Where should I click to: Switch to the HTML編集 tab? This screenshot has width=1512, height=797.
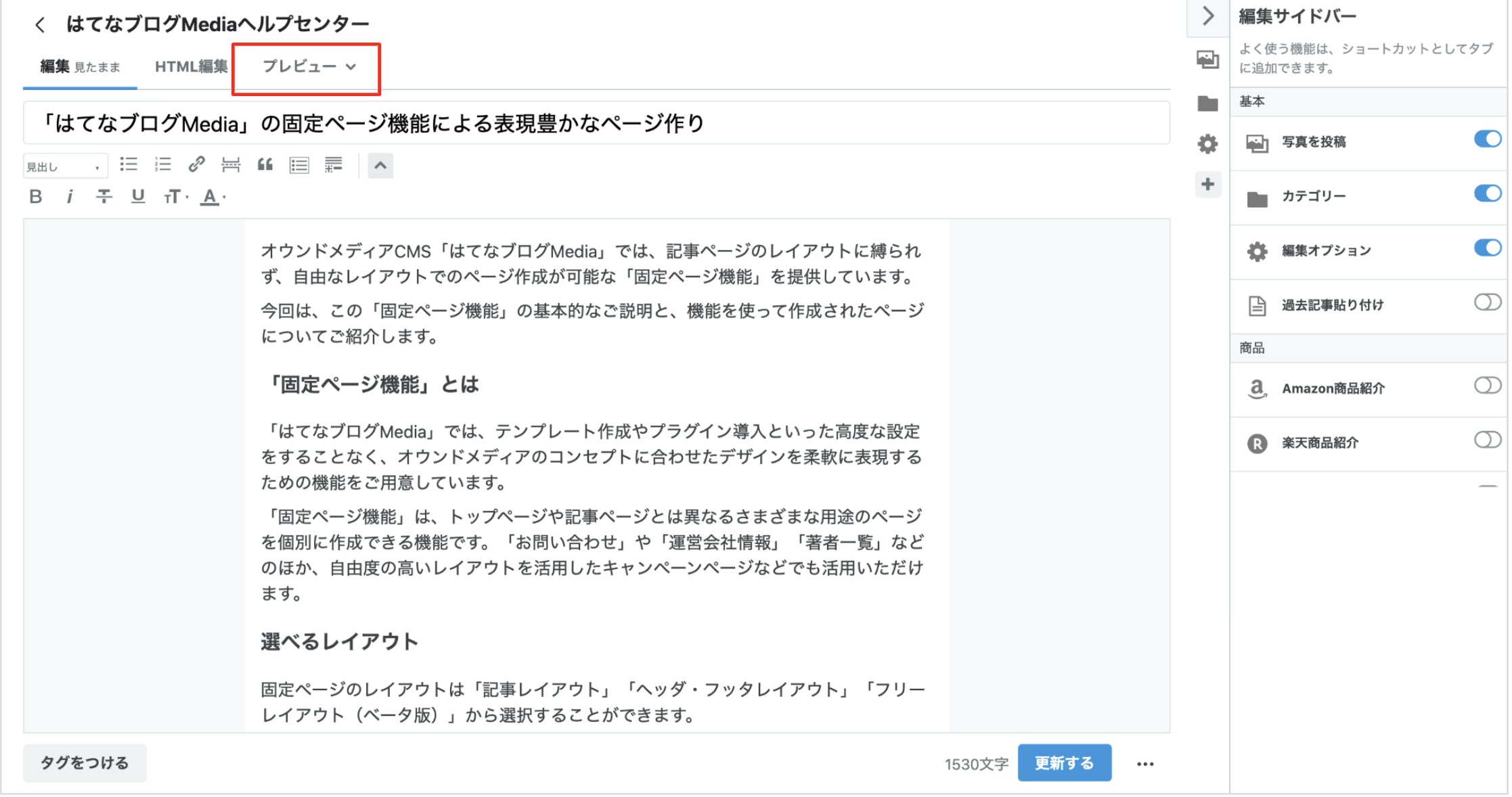pyautogui.click(x=191, y=66)
